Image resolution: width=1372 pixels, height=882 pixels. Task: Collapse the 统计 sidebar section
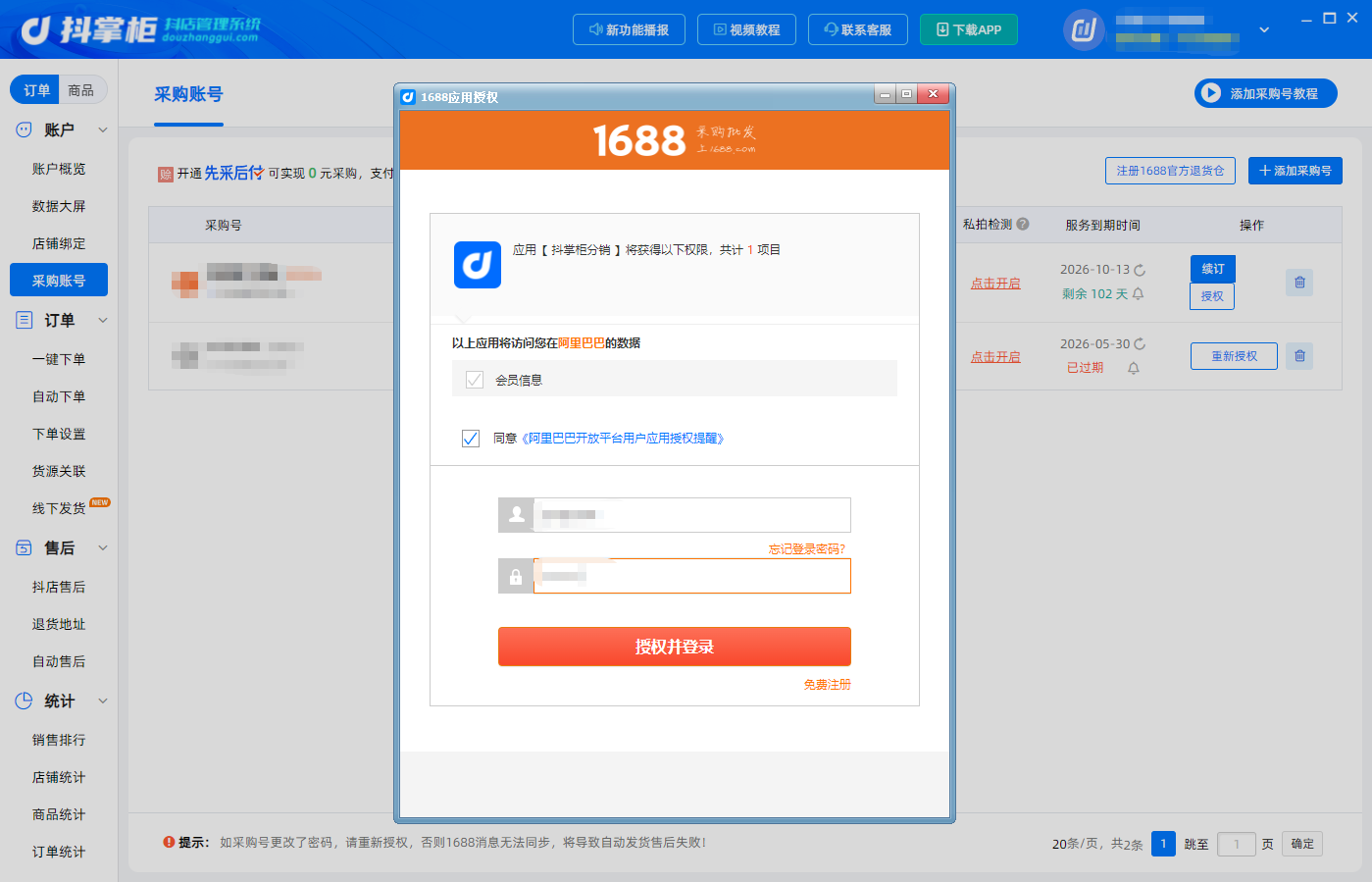tap(103, 700)
